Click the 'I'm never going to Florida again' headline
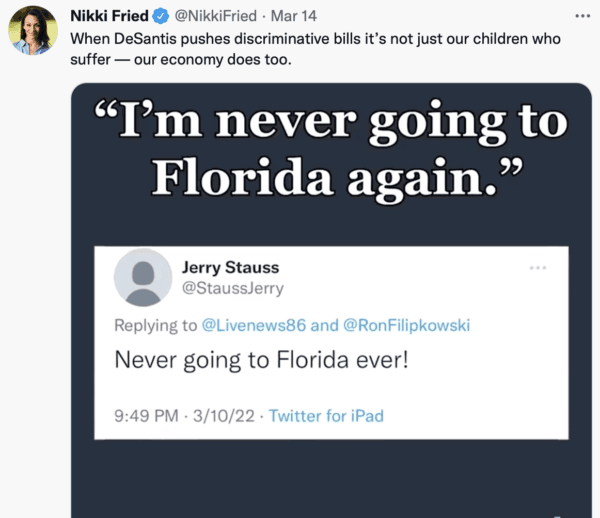 click(331, 150)
